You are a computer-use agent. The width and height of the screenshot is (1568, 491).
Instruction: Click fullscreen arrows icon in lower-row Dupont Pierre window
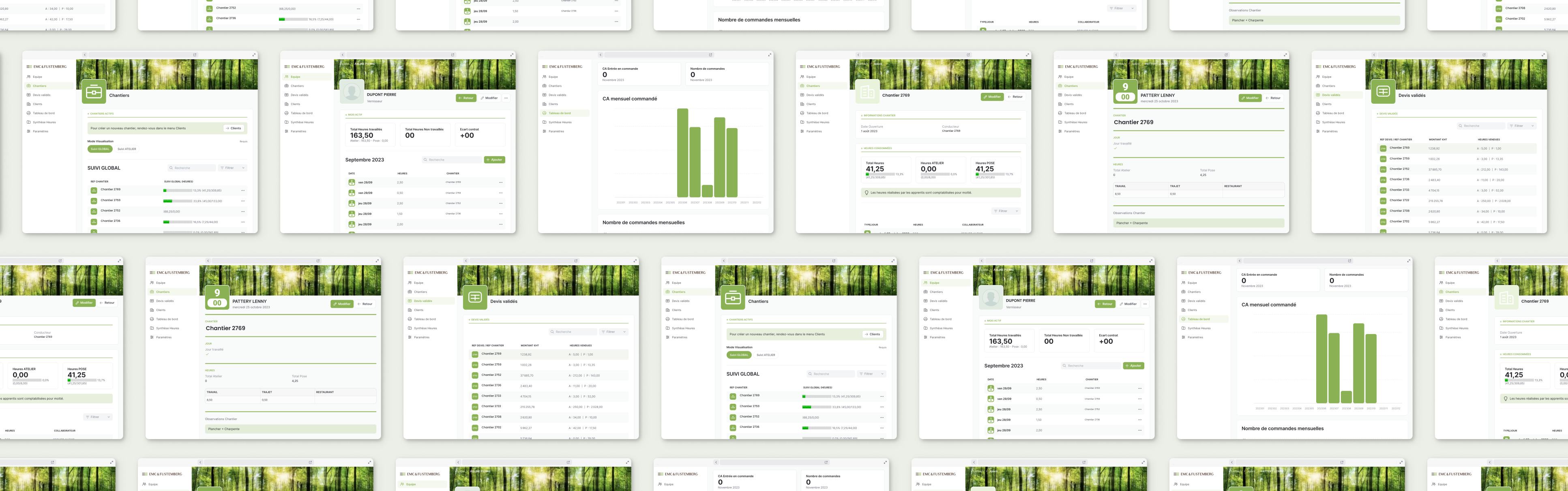point(1151,261)
